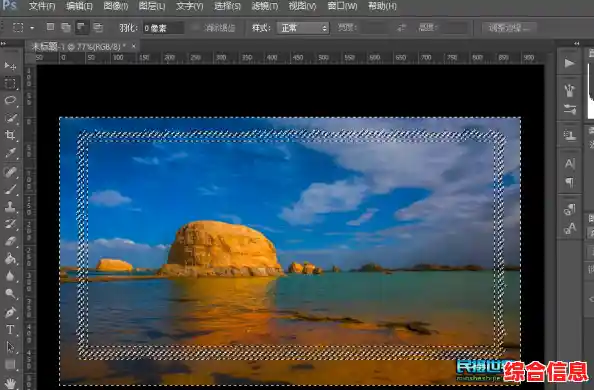Viewport: 594px width, 390px height.
Task: Choose Intersect with Selection mode
Action: pos(98,27)
